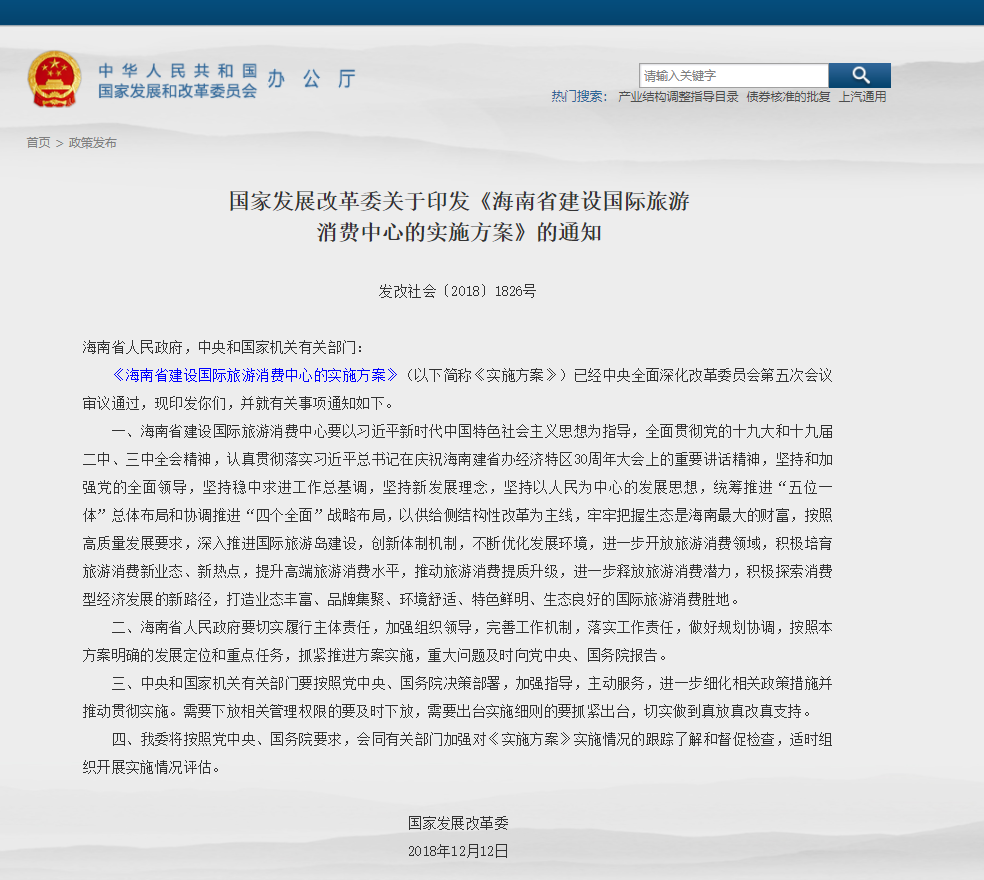The height and width of the screenshot is (880, 984).
Task: Click the 热门搜索 label
Action: tap(579, 97)
